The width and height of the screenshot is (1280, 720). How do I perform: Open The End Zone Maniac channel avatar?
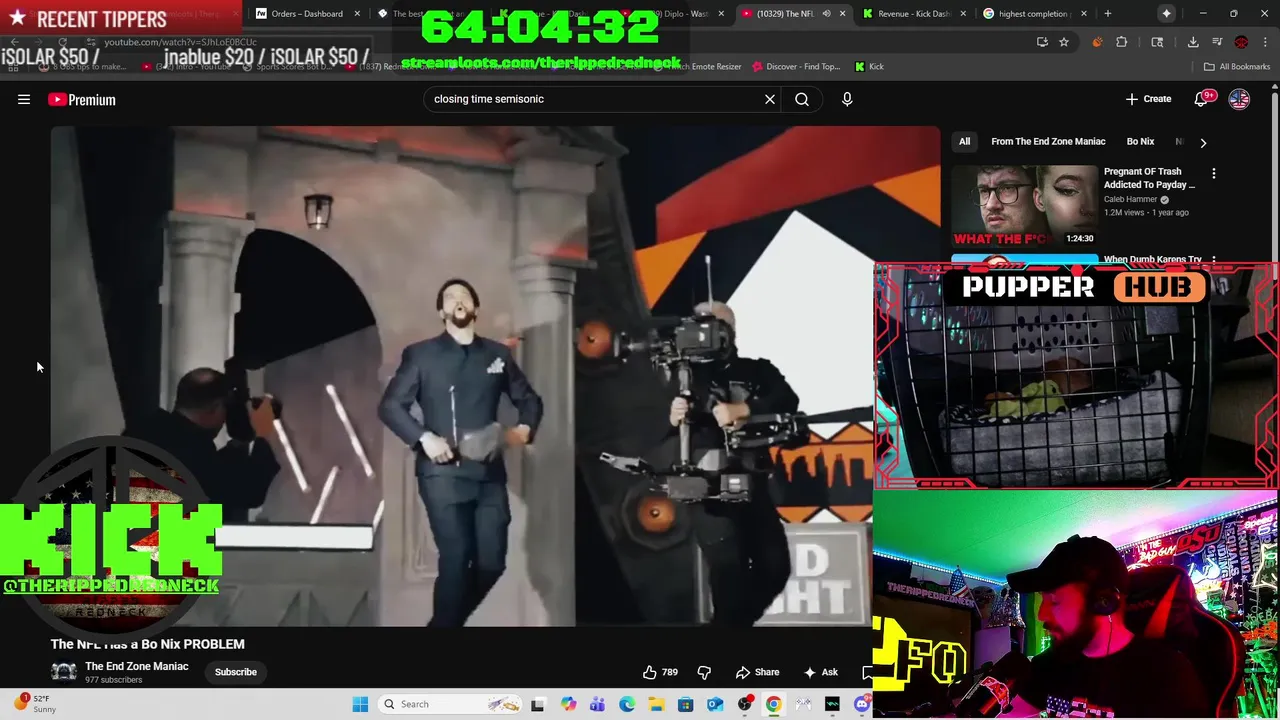tap(64, 672)
